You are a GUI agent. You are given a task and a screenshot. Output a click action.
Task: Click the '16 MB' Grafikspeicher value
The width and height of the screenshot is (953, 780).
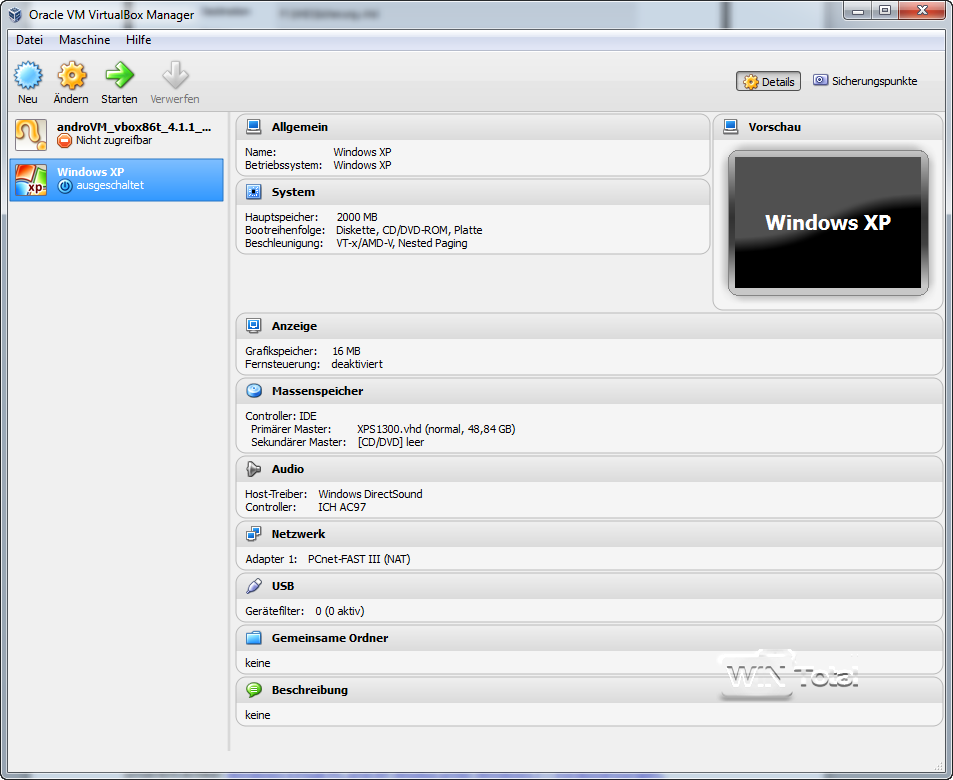click(x=346, y=351)
